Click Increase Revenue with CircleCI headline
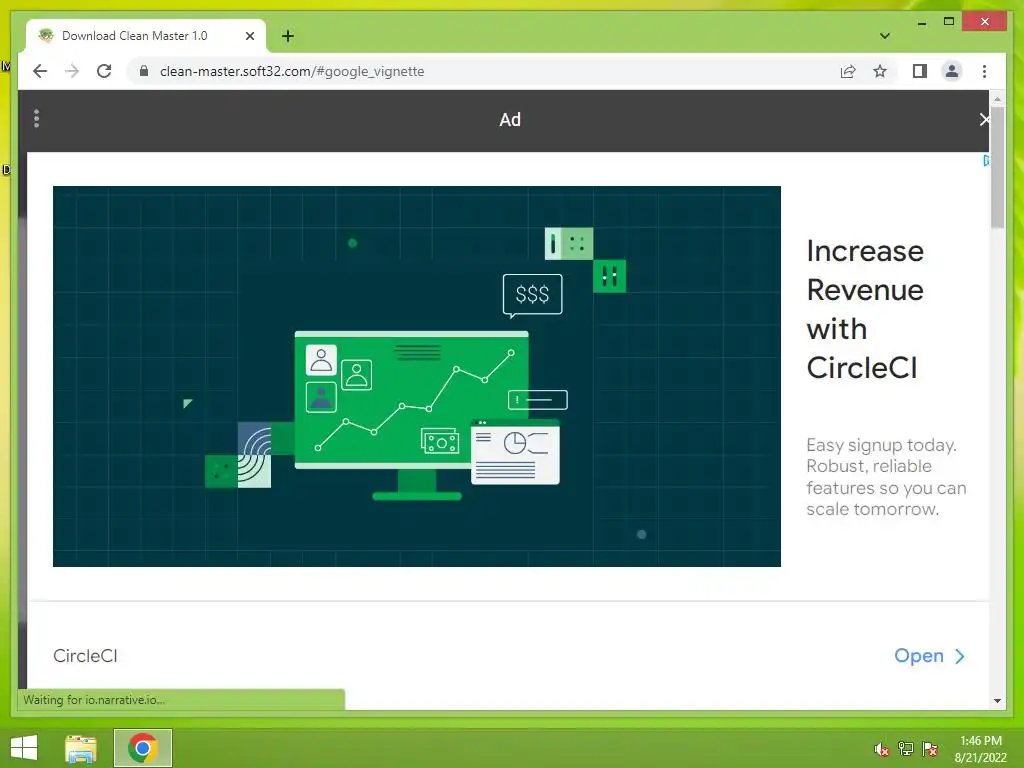Viewport: 1024px width, 768px height. 865,309
